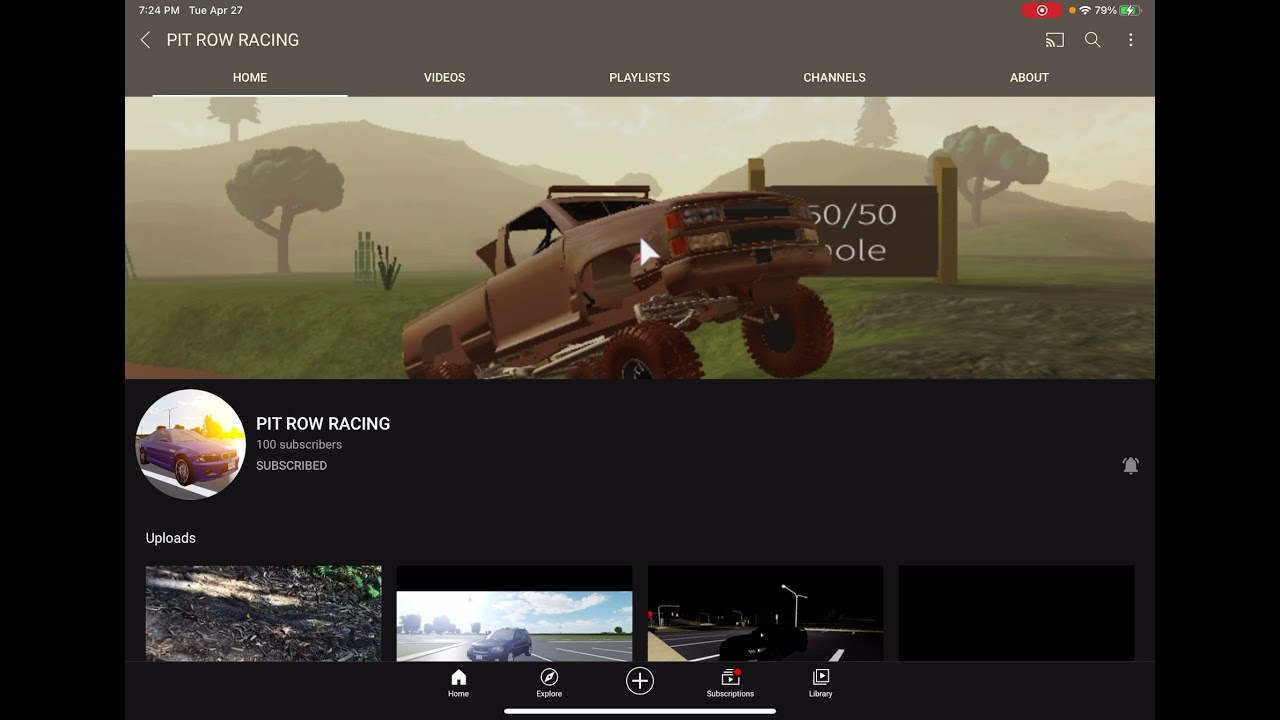Open the Explore compass icon

click(x=549, y=683)
